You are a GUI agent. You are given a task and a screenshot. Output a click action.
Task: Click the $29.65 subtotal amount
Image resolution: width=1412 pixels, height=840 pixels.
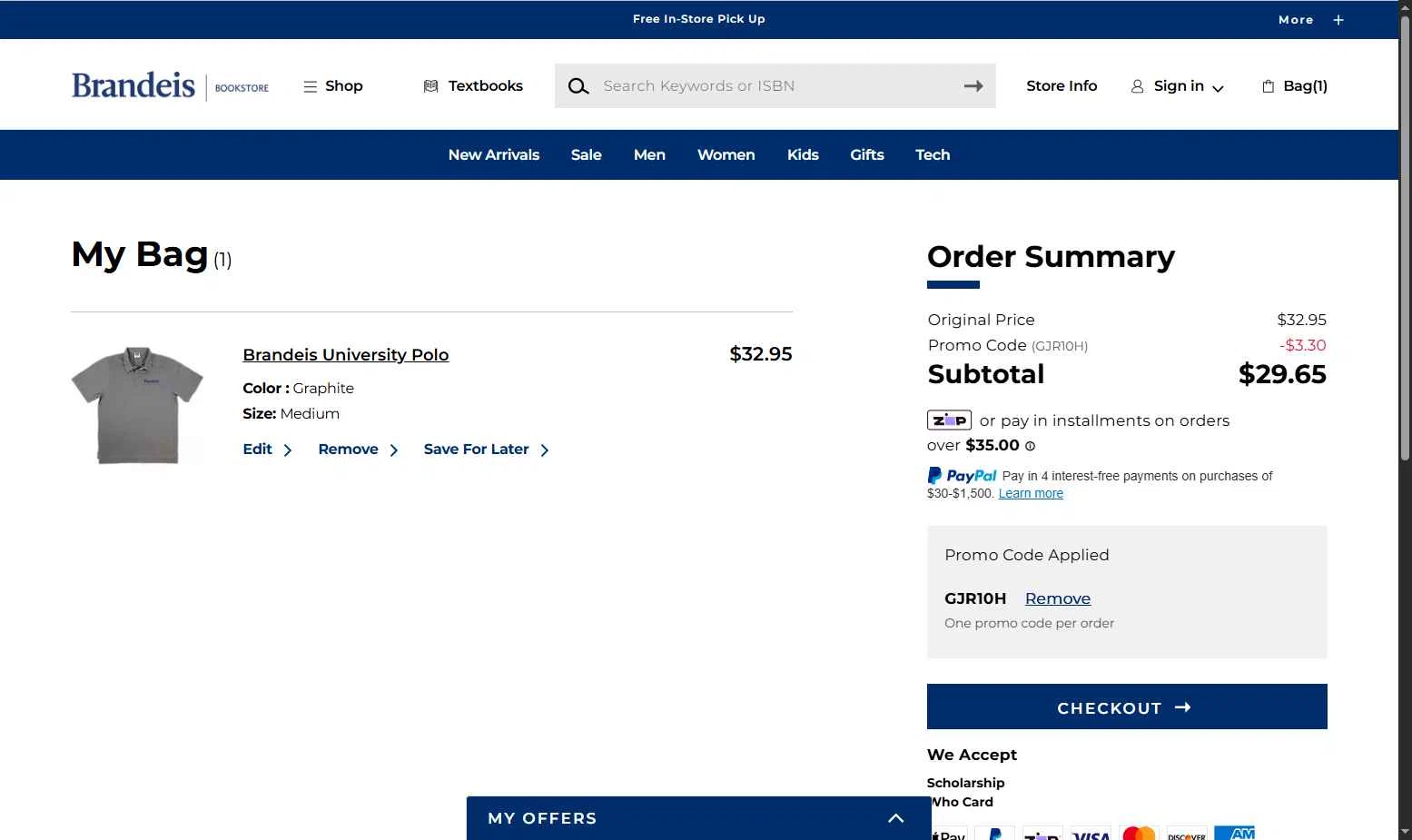1282,374
